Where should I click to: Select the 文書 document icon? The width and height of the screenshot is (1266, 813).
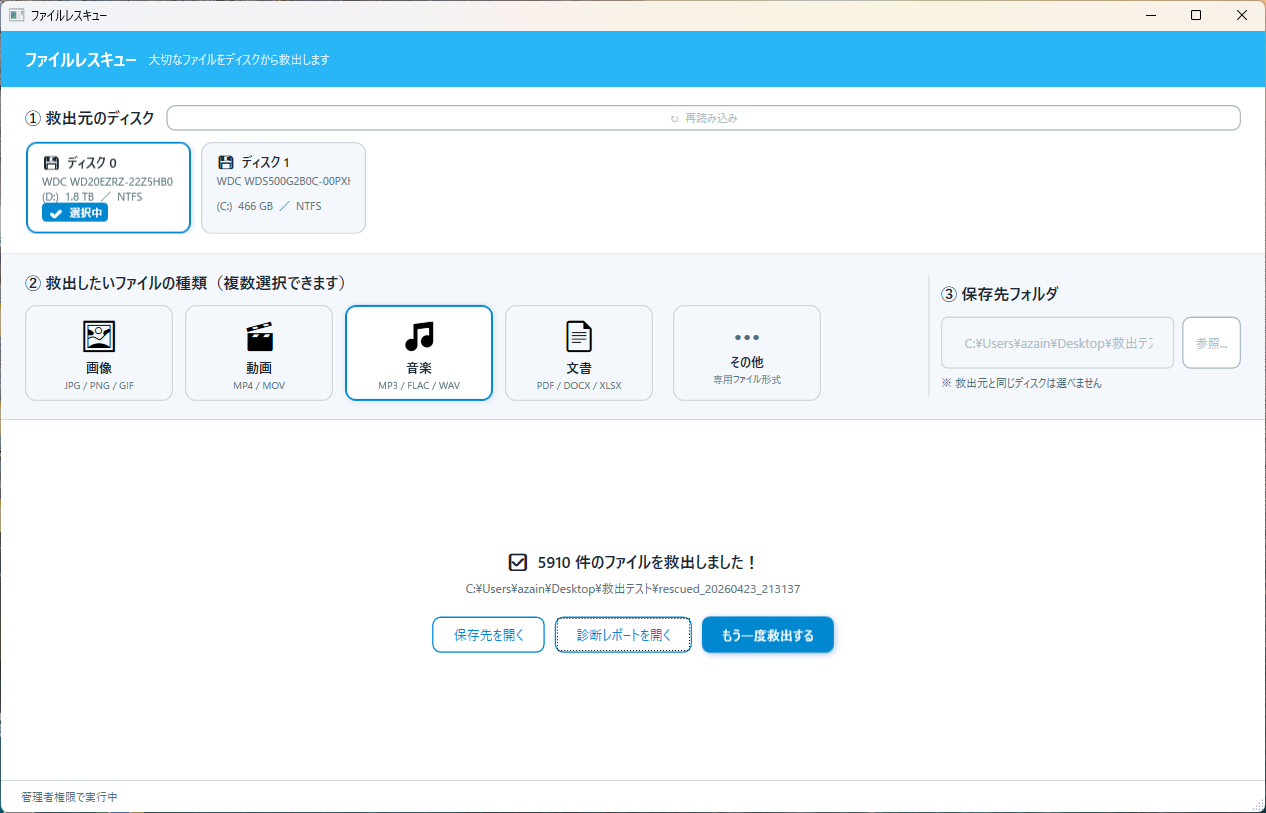pos(578,336)
